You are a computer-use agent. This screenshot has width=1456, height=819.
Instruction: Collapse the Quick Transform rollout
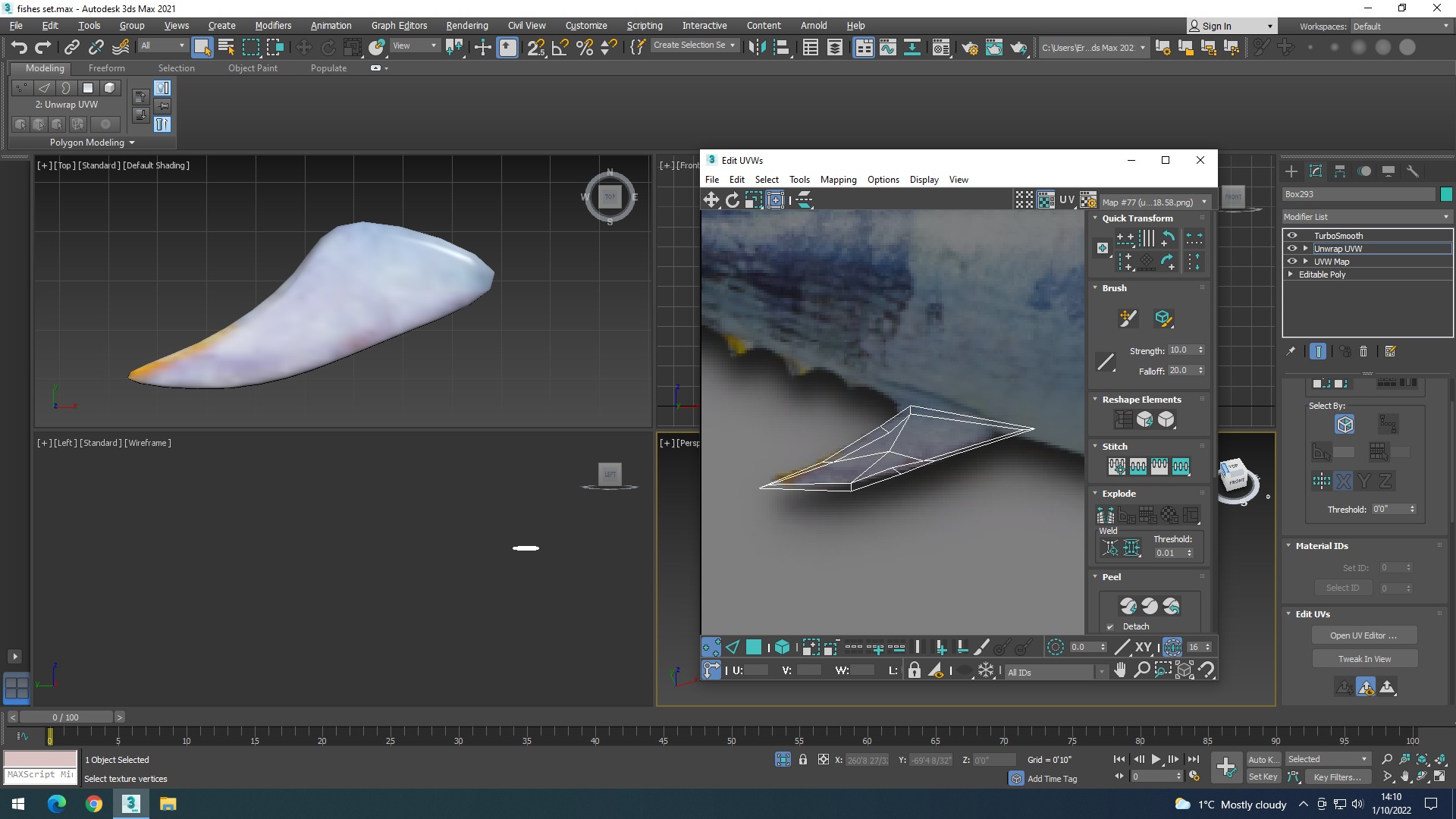tap(1095, 218)
